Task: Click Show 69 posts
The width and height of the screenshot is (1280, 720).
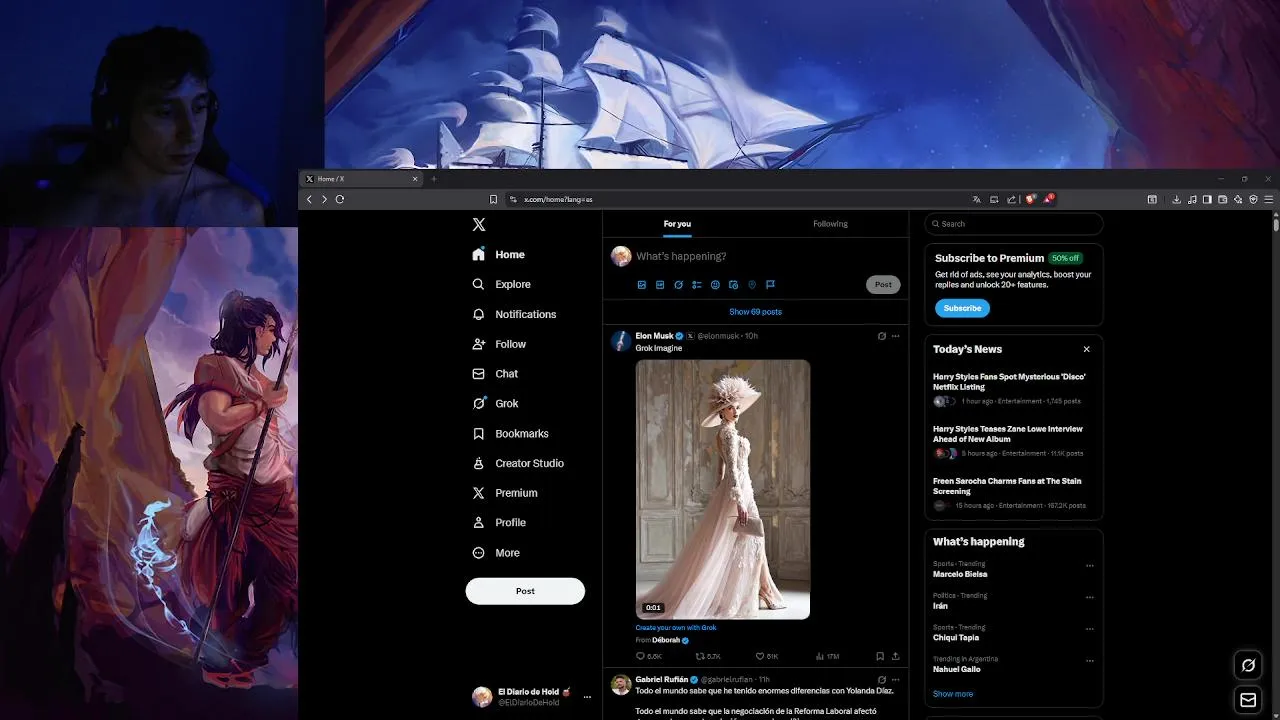Action: click(x=756, y=312)
